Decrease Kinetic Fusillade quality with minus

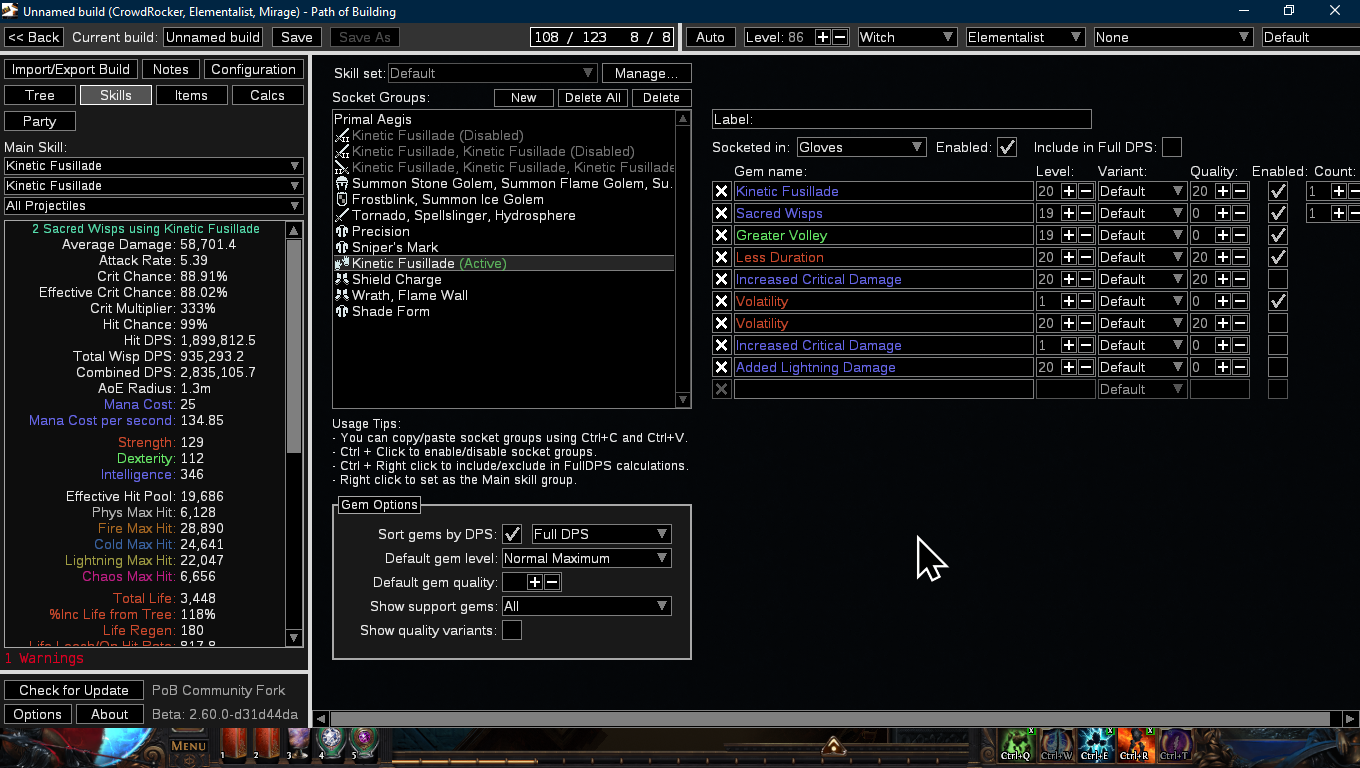coord(1239,191)
